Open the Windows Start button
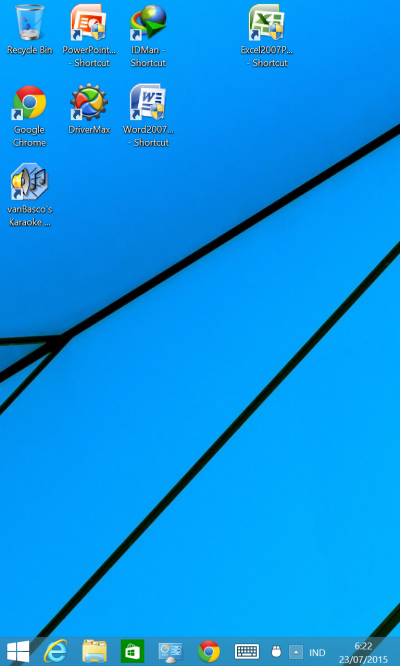 (x=18, y=652)
